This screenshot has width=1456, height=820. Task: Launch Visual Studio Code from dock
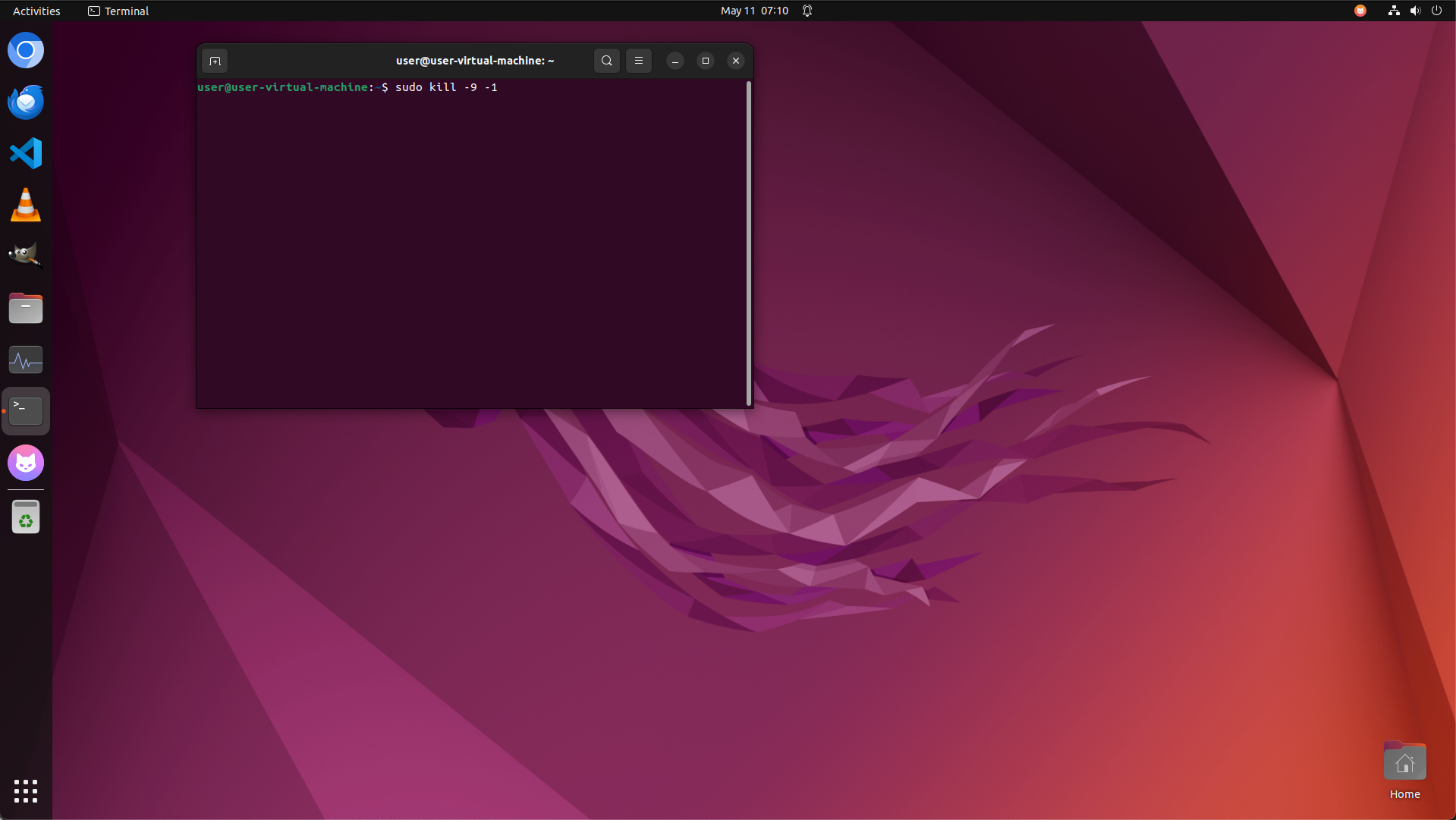pos(26,153)
